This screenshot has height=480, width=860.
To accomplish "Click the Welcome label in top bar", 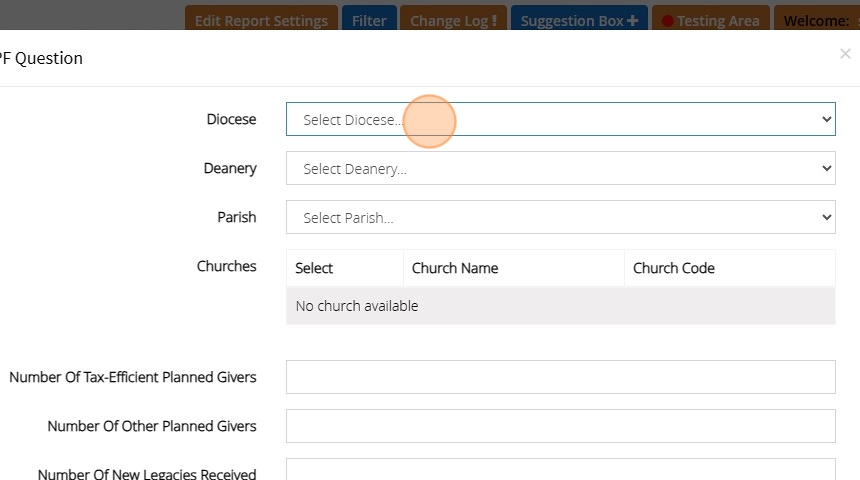I will (816, 21).
